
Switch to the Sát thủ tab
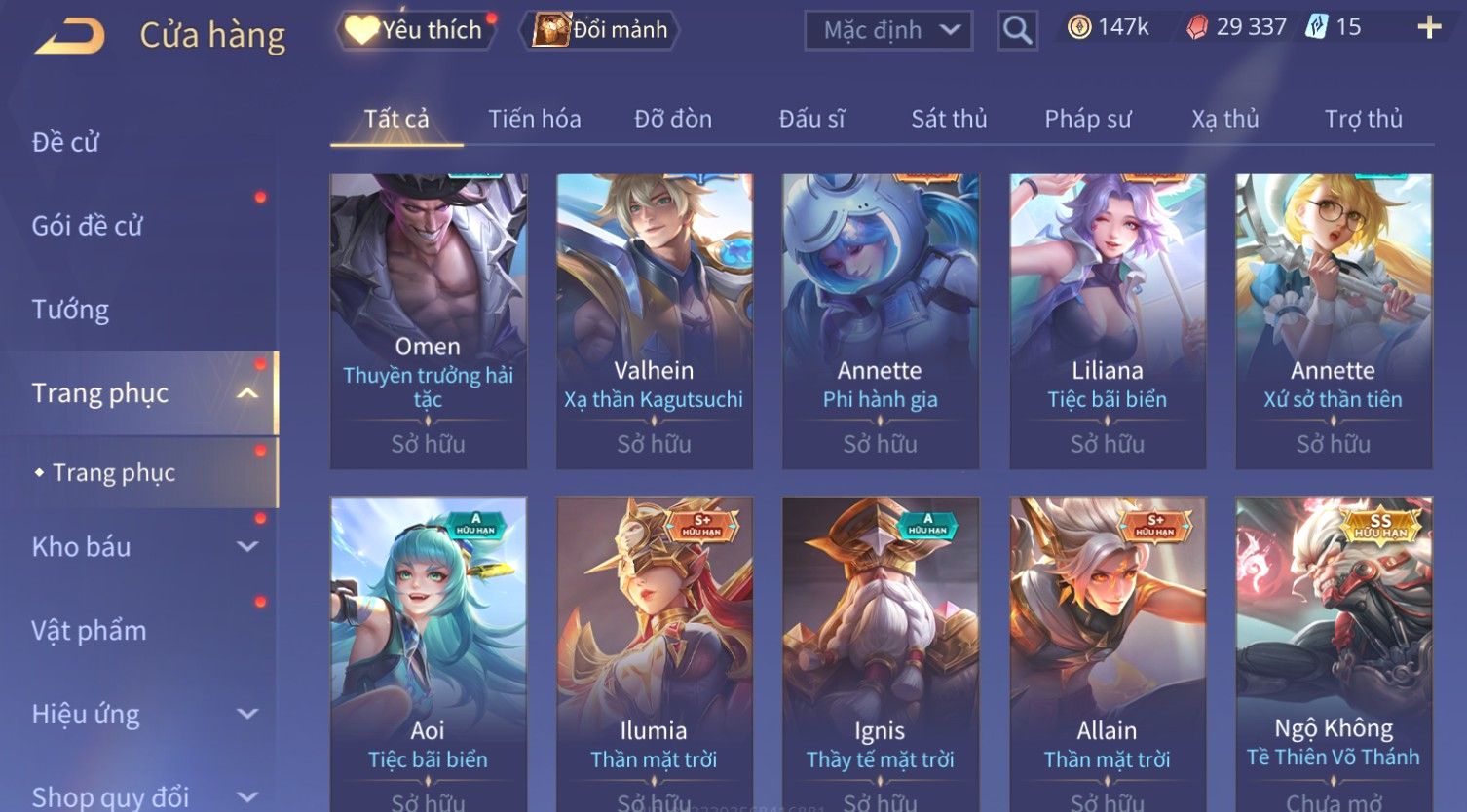point(949,119)
